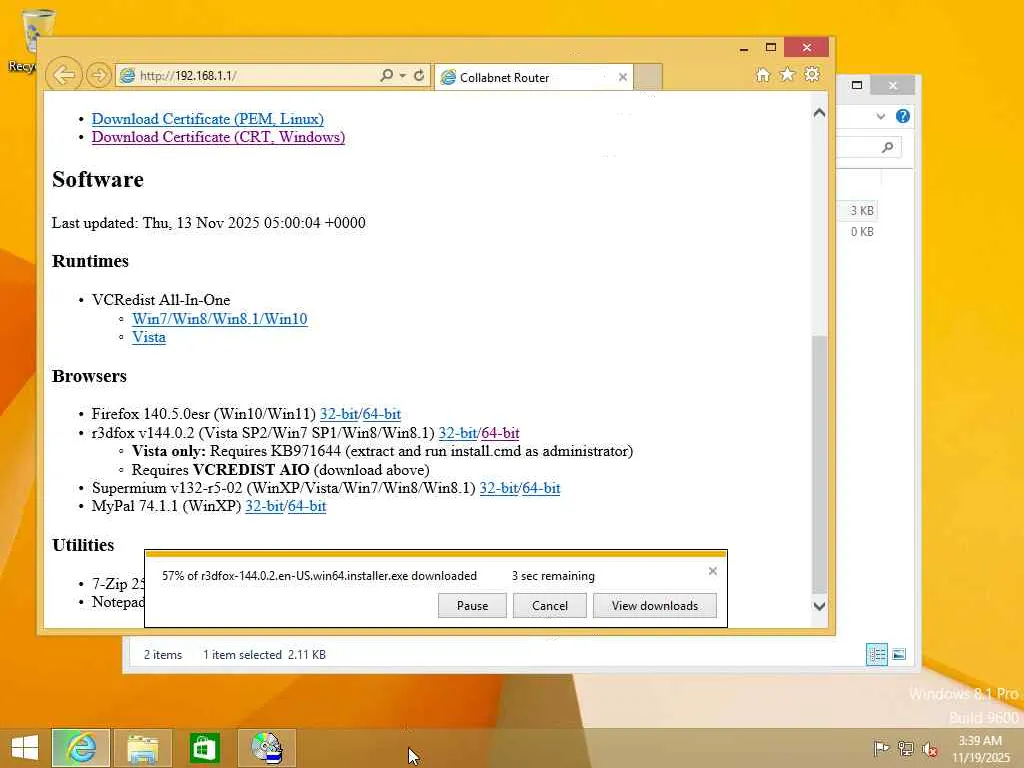Download r3dfox v144.0.2 64-bit
1024x768 pixels.
[500, 433]
